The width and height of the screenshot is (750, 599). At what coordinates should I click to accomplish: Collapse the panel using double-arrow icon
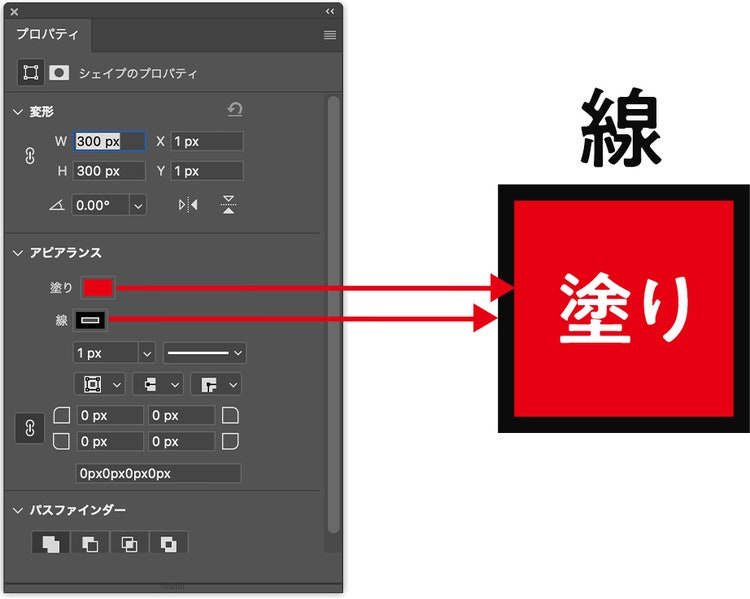(x=330, y=11)
